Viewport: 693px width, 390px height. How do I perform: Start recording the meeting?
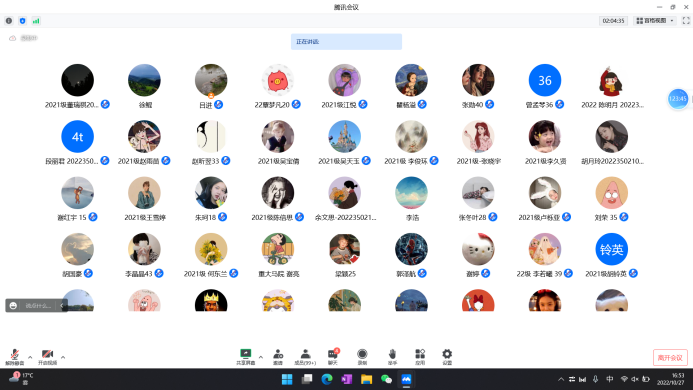tap(362, 356)
